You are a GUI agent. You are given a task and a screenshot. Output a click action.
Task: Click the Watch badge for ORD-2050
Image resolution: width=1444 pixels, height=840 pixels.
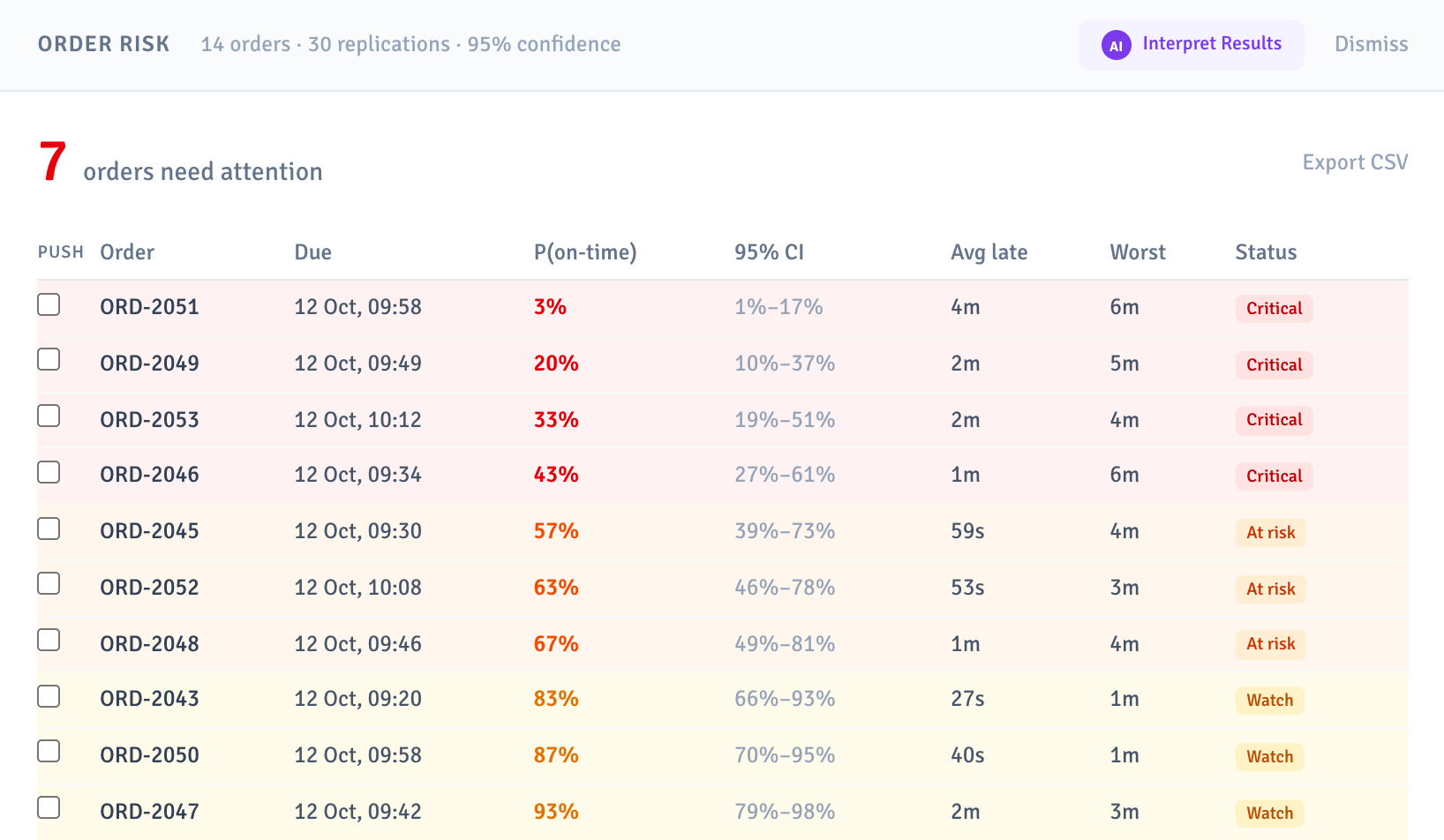(x=1269, y=757)
